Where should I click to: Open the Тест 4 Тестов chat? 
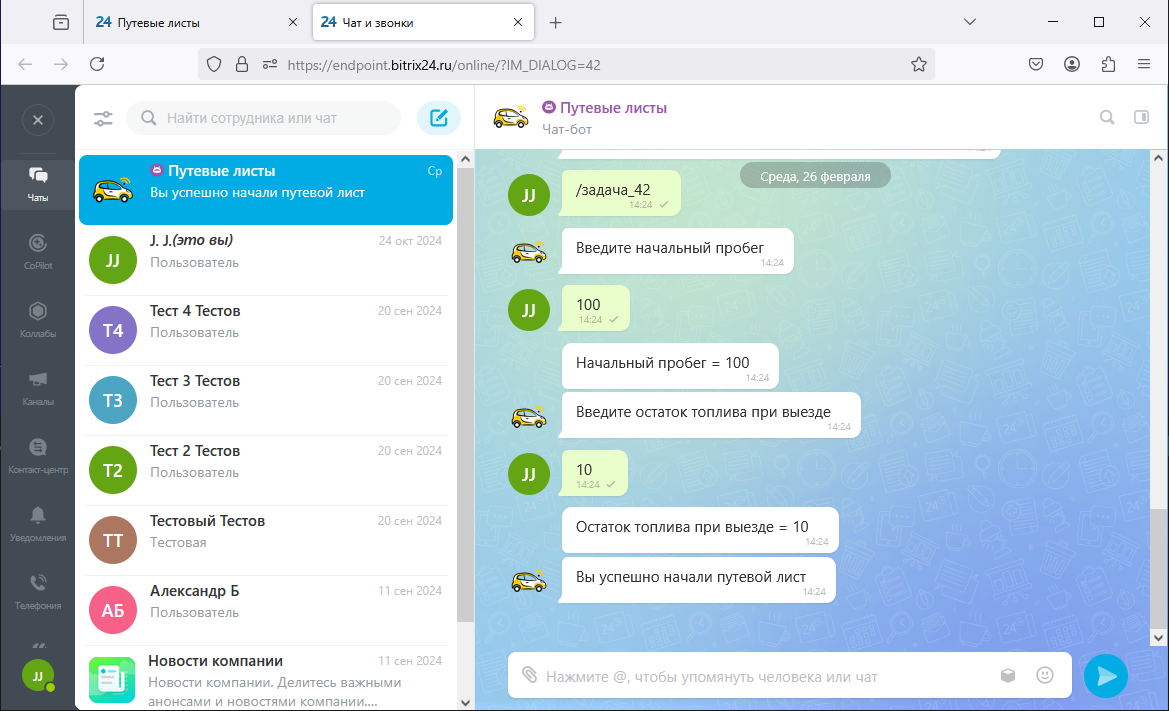point(266,330)
